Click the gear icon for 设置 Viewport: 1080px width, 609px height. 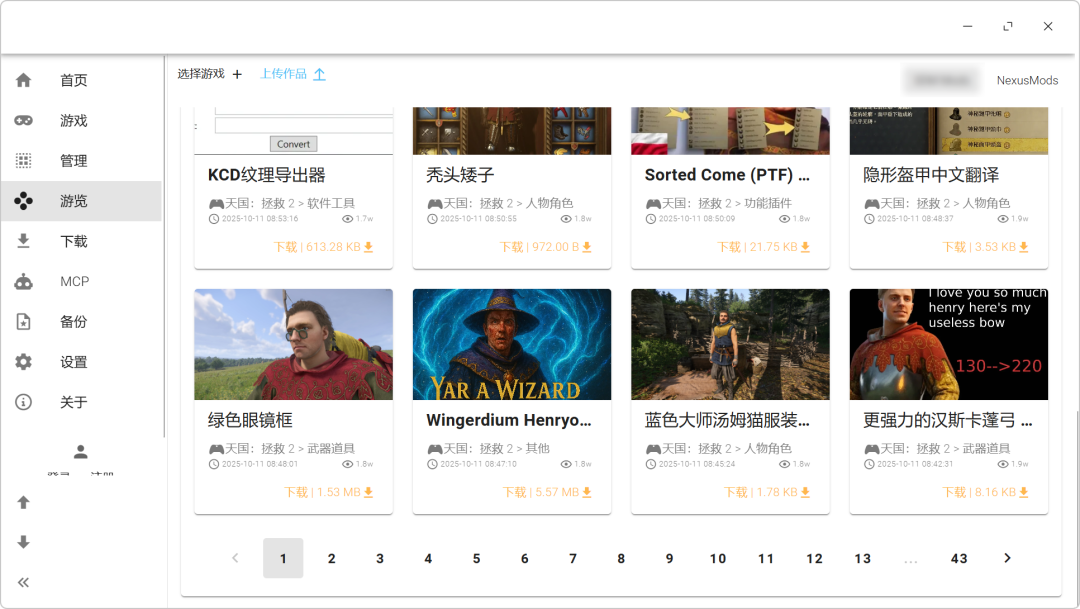[23, 362]
